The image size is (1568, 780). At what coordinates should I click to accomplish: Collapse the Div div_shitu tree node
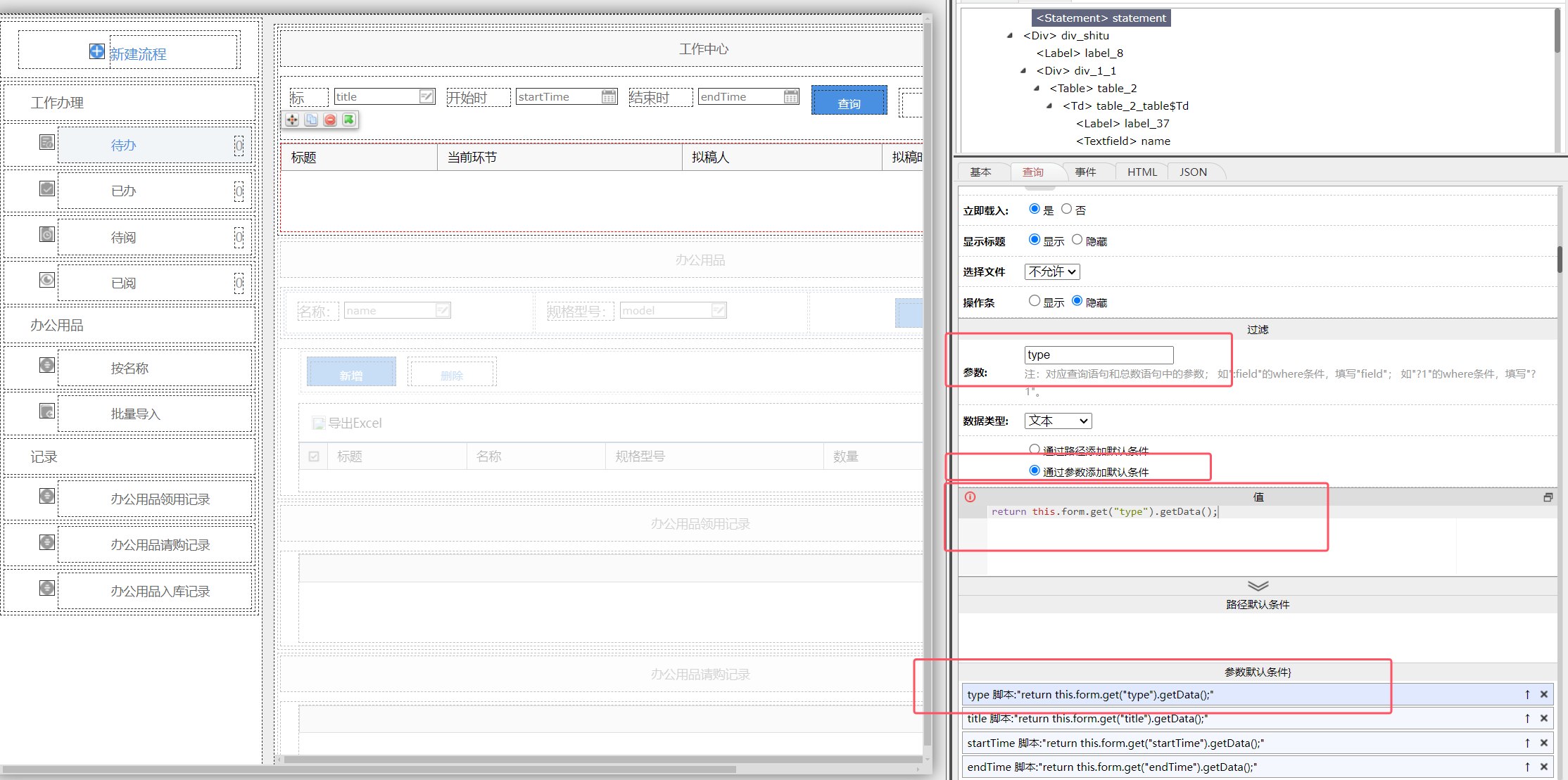1010,35
